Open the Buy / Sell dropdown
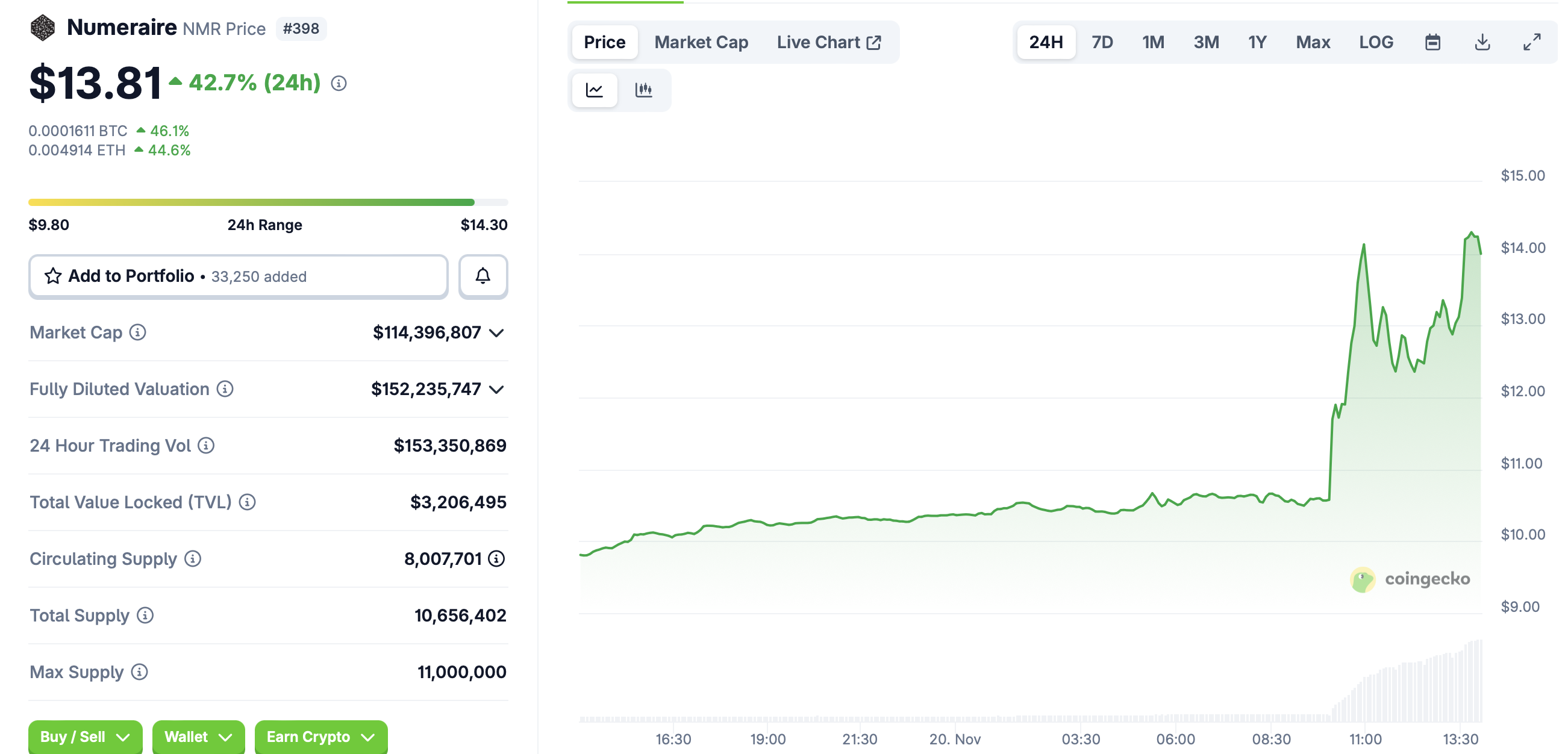The width and height of the screenshot is (1568, 754). pos(85,737)
